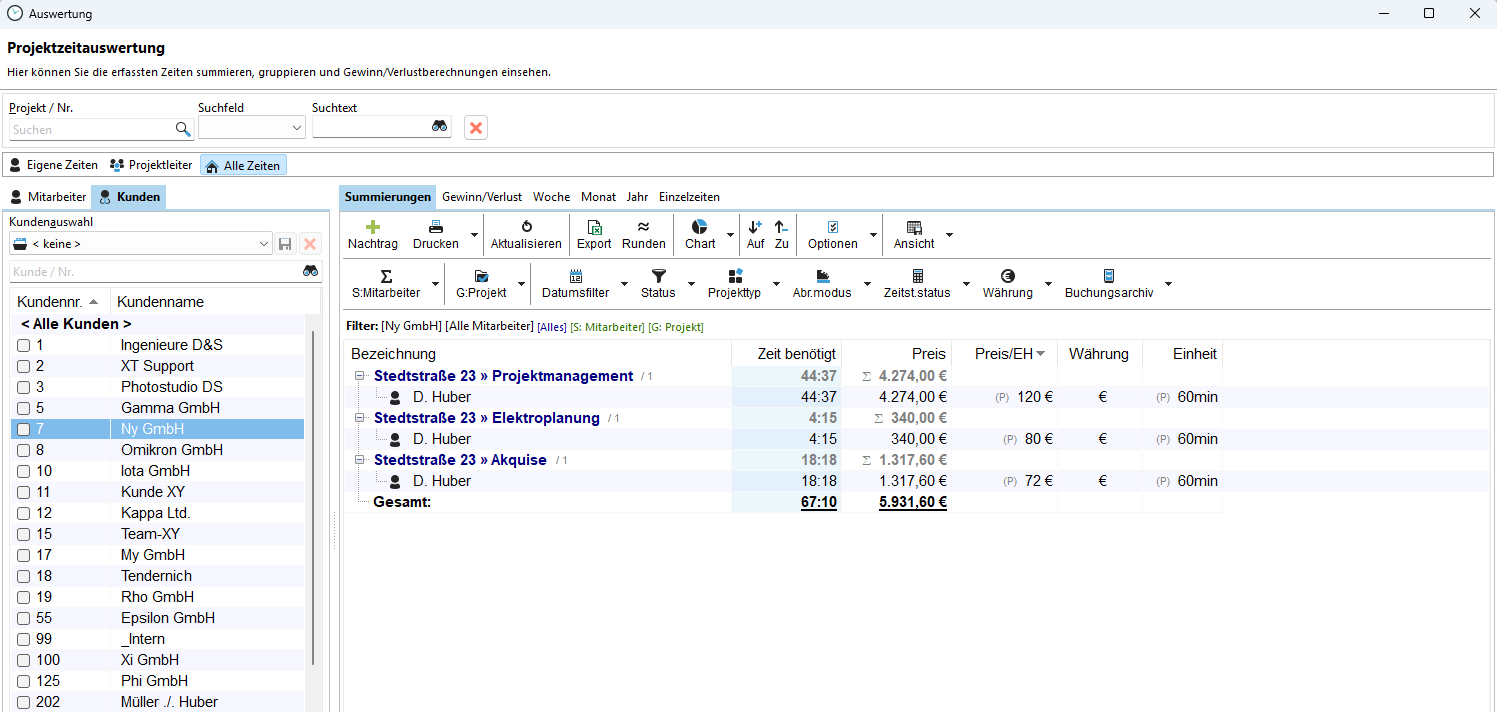
Task: Tick the checkbox next to Gamma GmbH
Action: (x=24, y=408)
